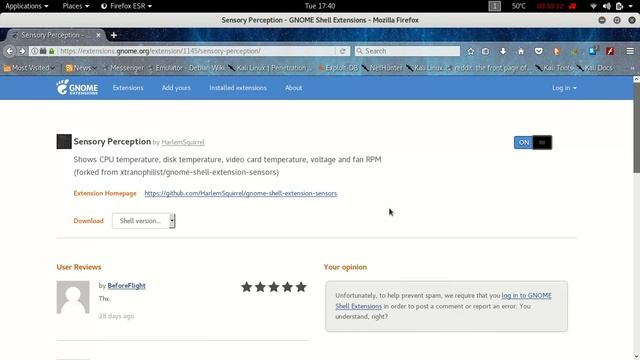The width and height of the screenshot is (640, 360).
Task: Close the Sensory Perception browser tab
Action: 98,35
